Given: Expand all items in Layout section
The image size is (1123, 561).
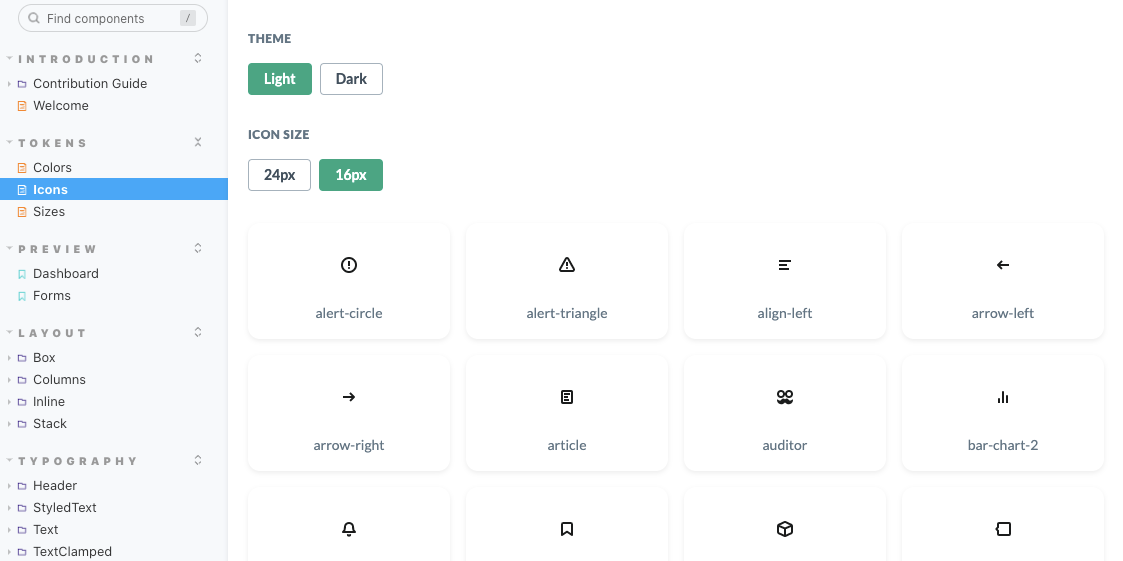Looking at the screenshot, I should click(198, 332).
